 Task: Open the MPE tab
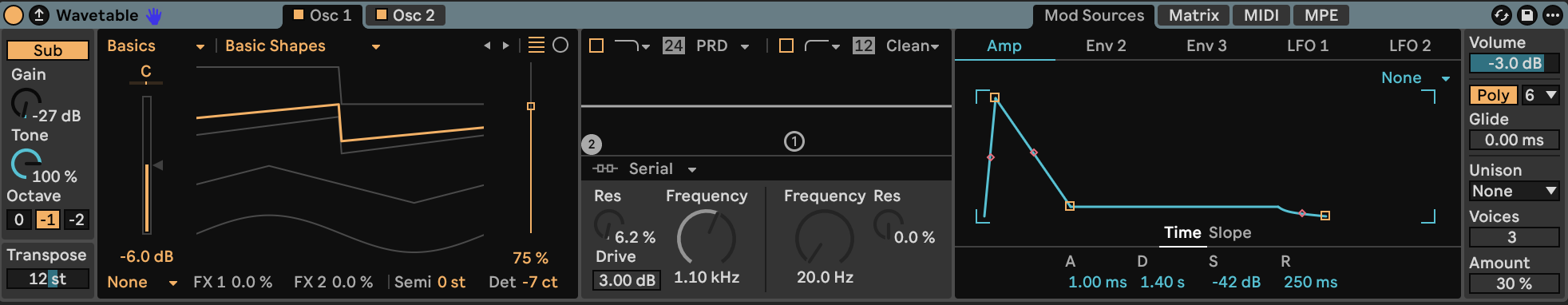click(x=1321, y=15)
